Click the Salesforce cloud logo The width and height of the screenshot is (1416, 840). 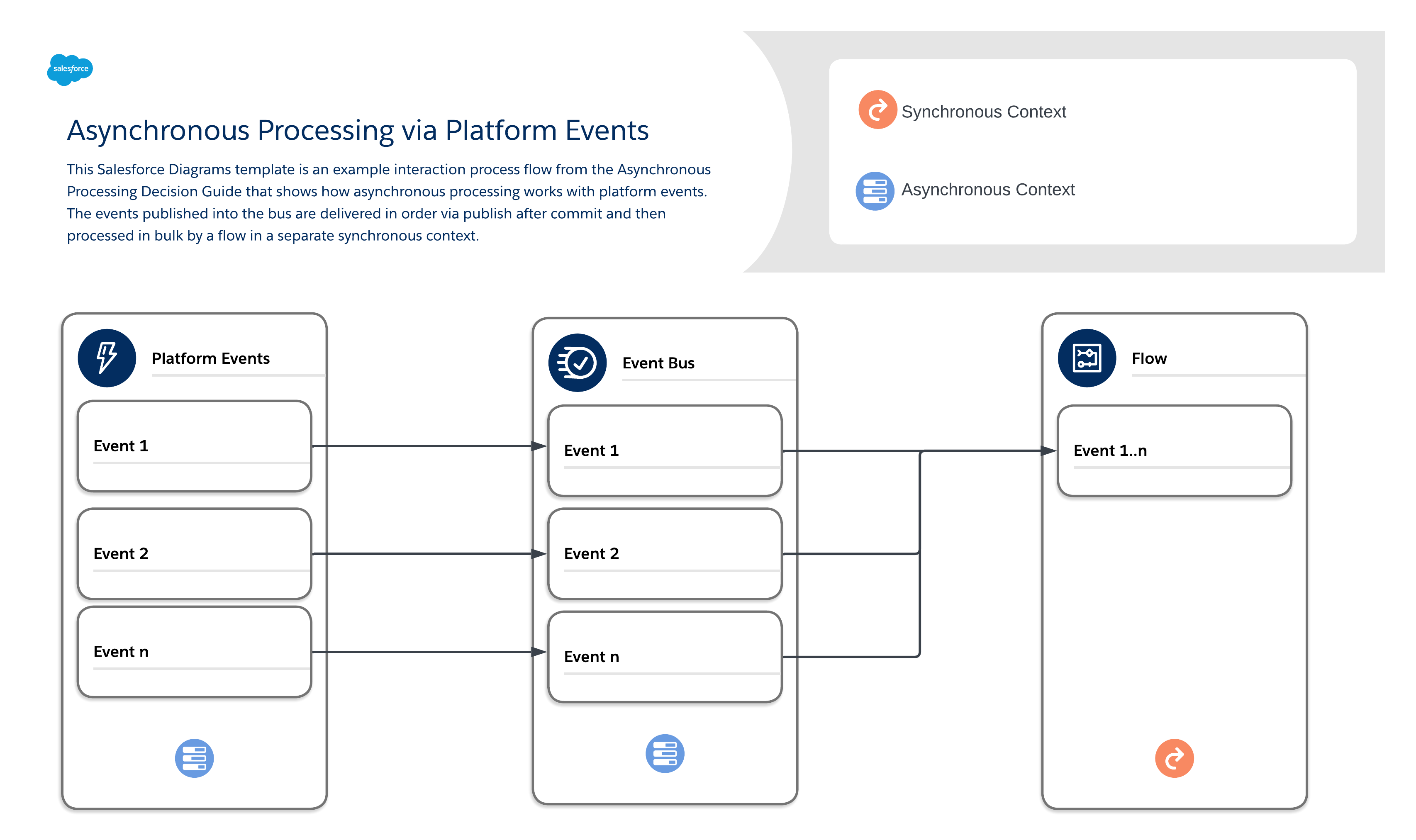point(70,69)
